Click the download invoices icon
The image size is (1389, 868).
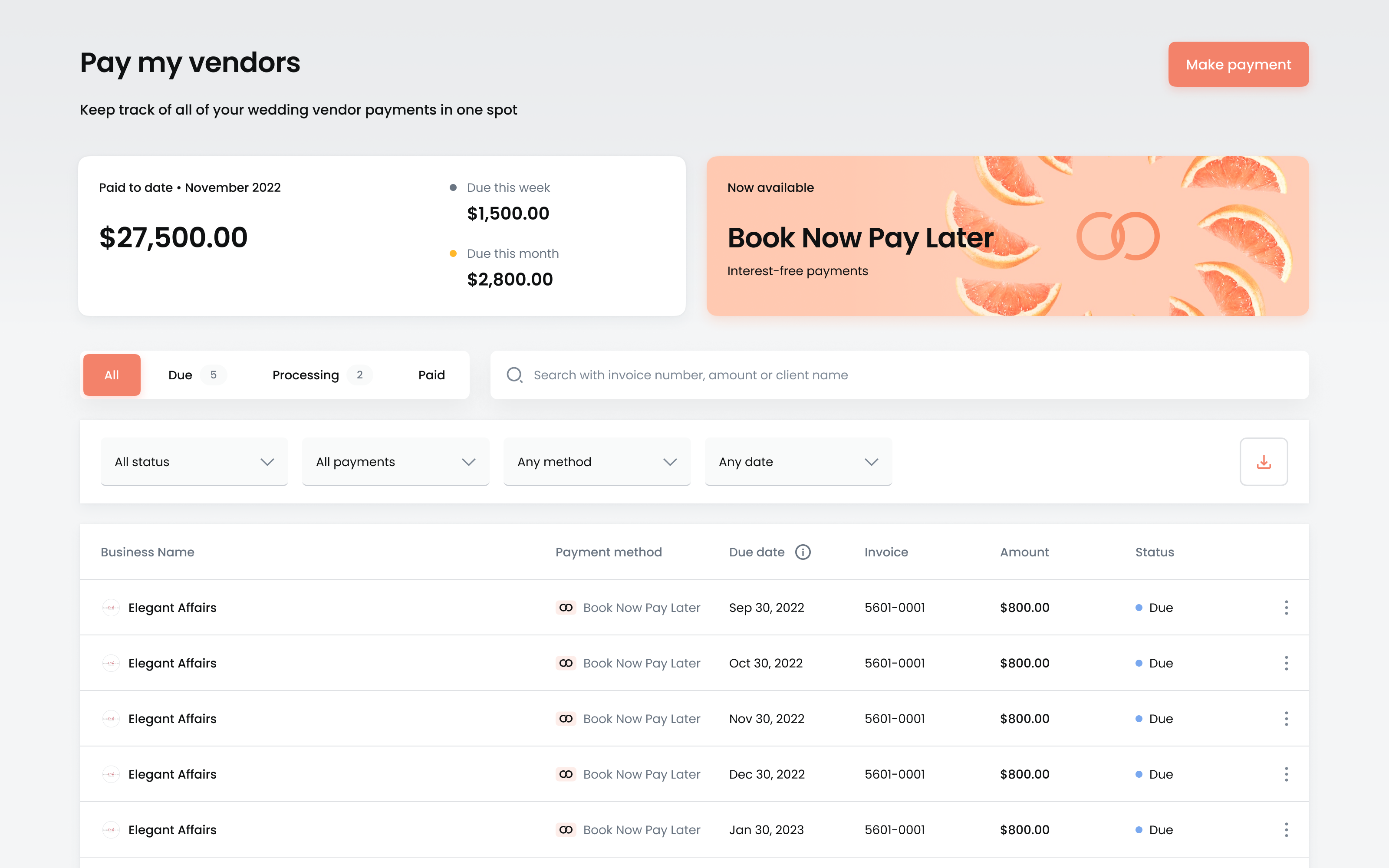[1263, 461]
